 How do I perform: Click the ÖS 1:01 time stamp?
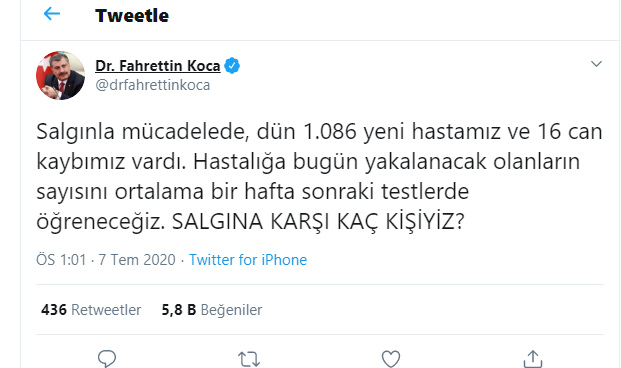point(61,260)
